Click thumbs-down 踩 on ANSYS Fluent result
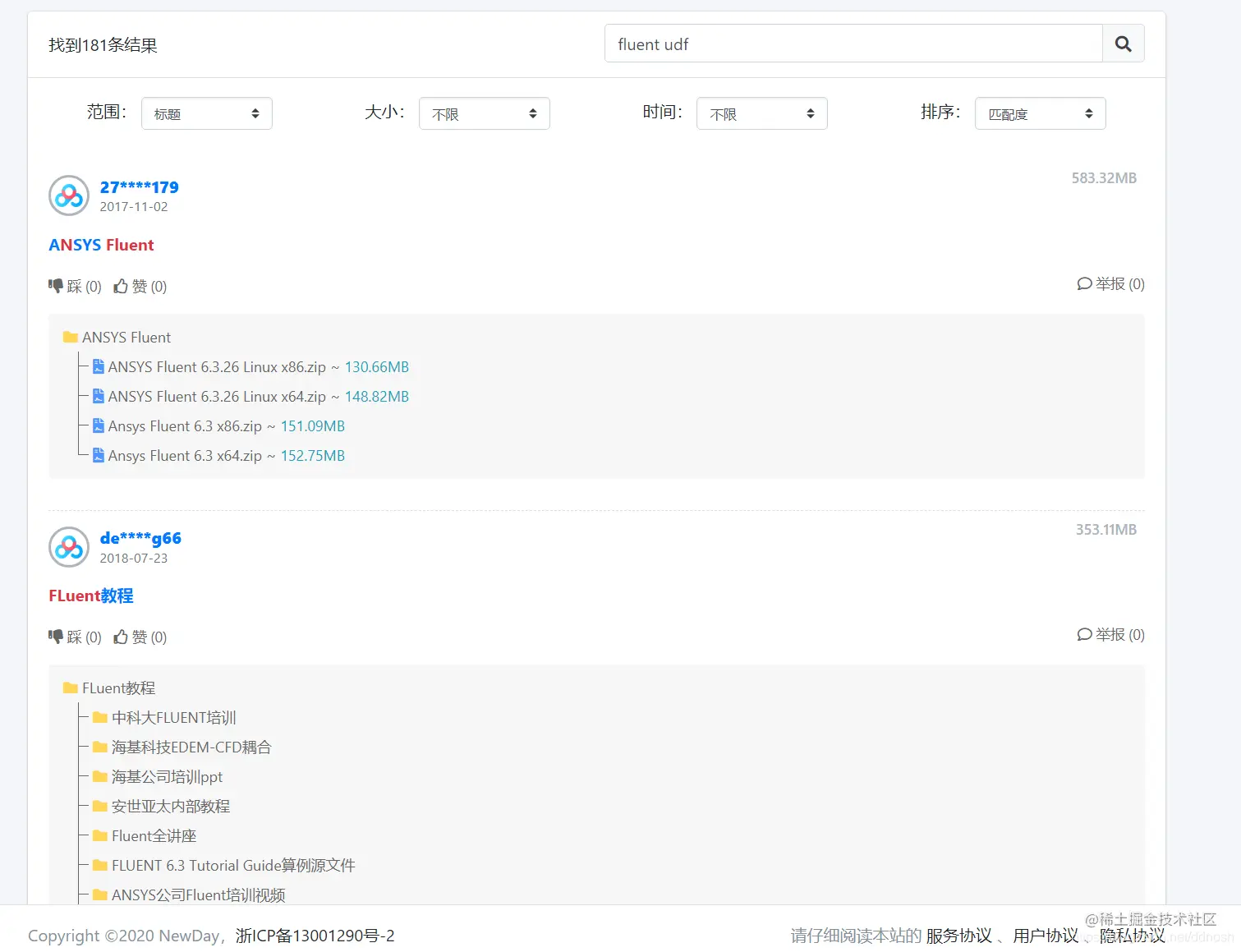The image size is (1241, 952). tap(75, 286)
